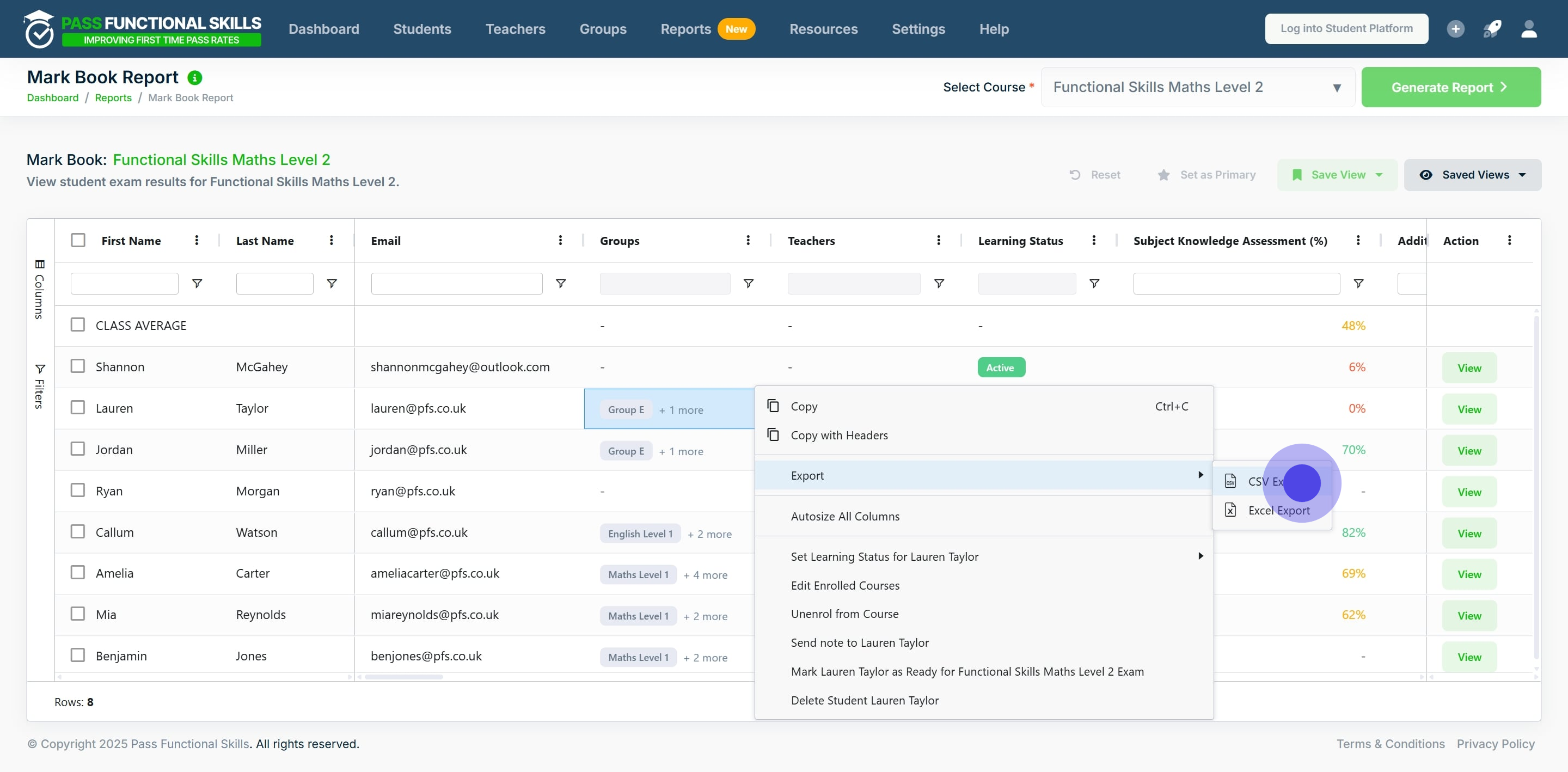Image resolution: width=1568 pixels, height=772 pixels.
Task: Choose Excel Export from the submenu
Action: pos(1278,510)
